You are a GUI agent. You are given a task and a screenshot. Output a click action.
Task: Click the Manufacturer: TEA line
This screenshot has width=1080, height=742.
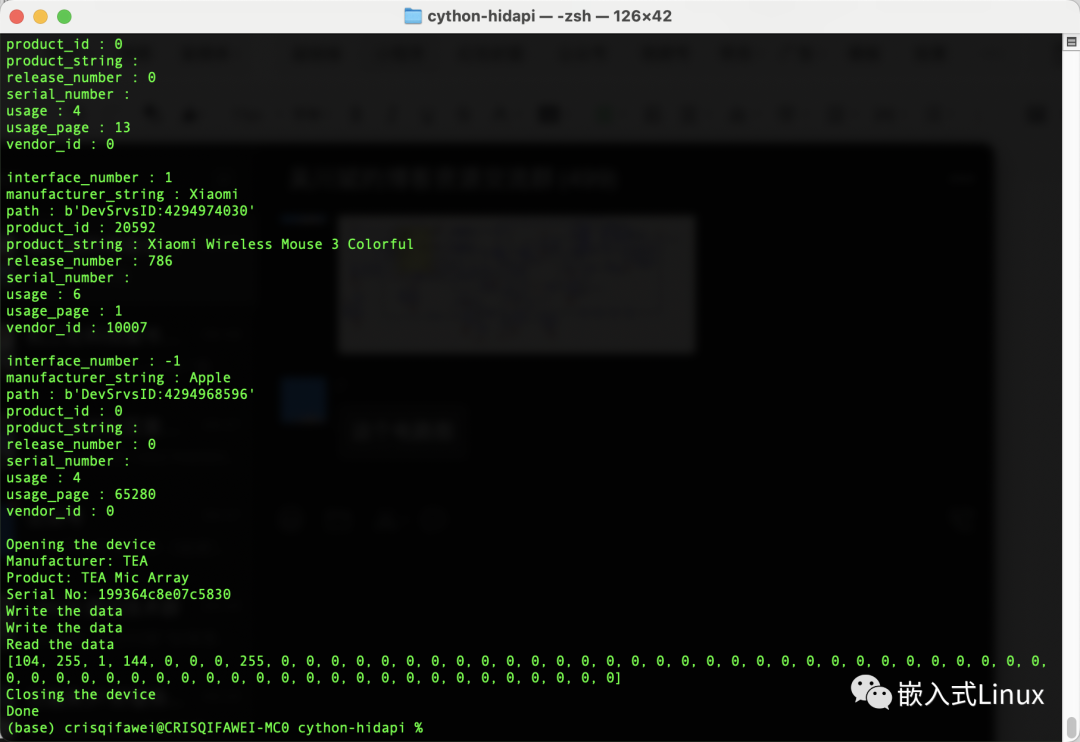(x=76, y=561)
